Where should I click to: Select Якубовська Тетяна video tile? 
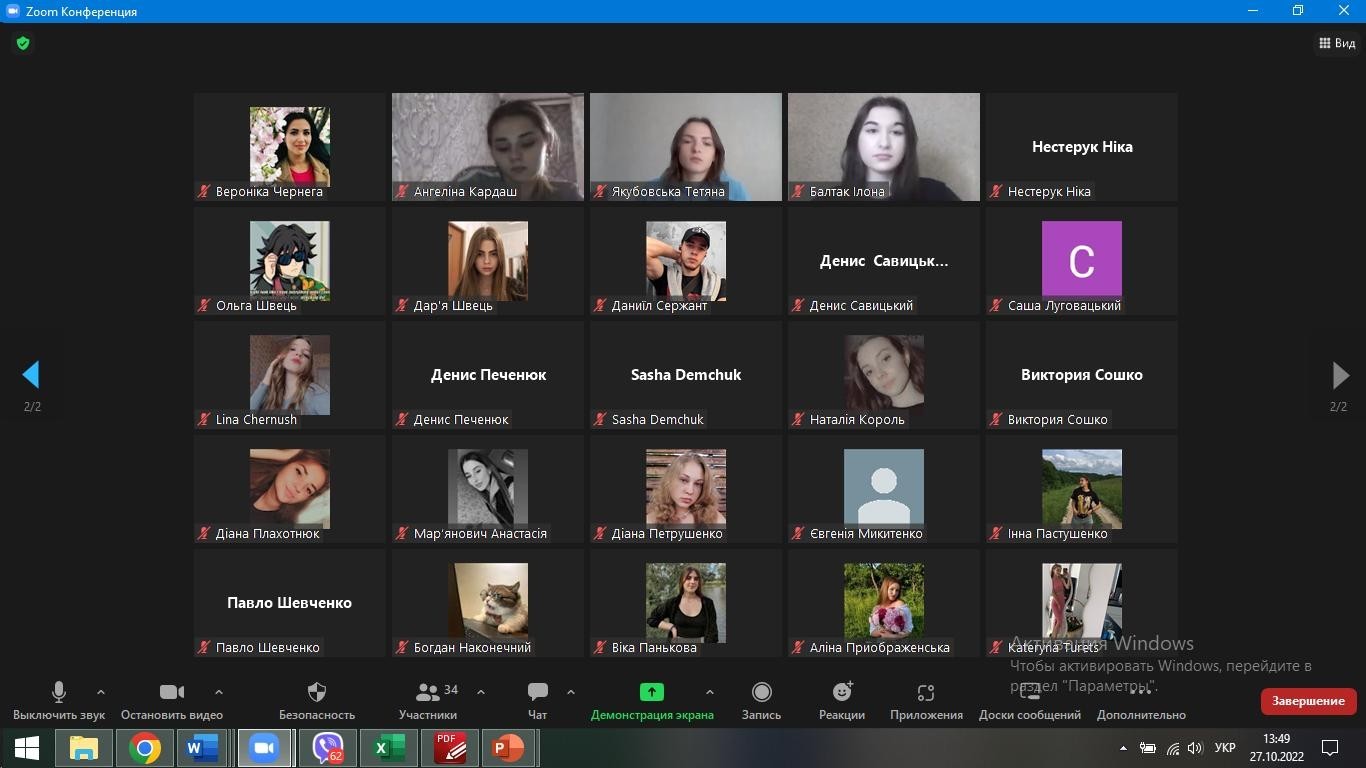pyautogui.click(x=685, y=147)
